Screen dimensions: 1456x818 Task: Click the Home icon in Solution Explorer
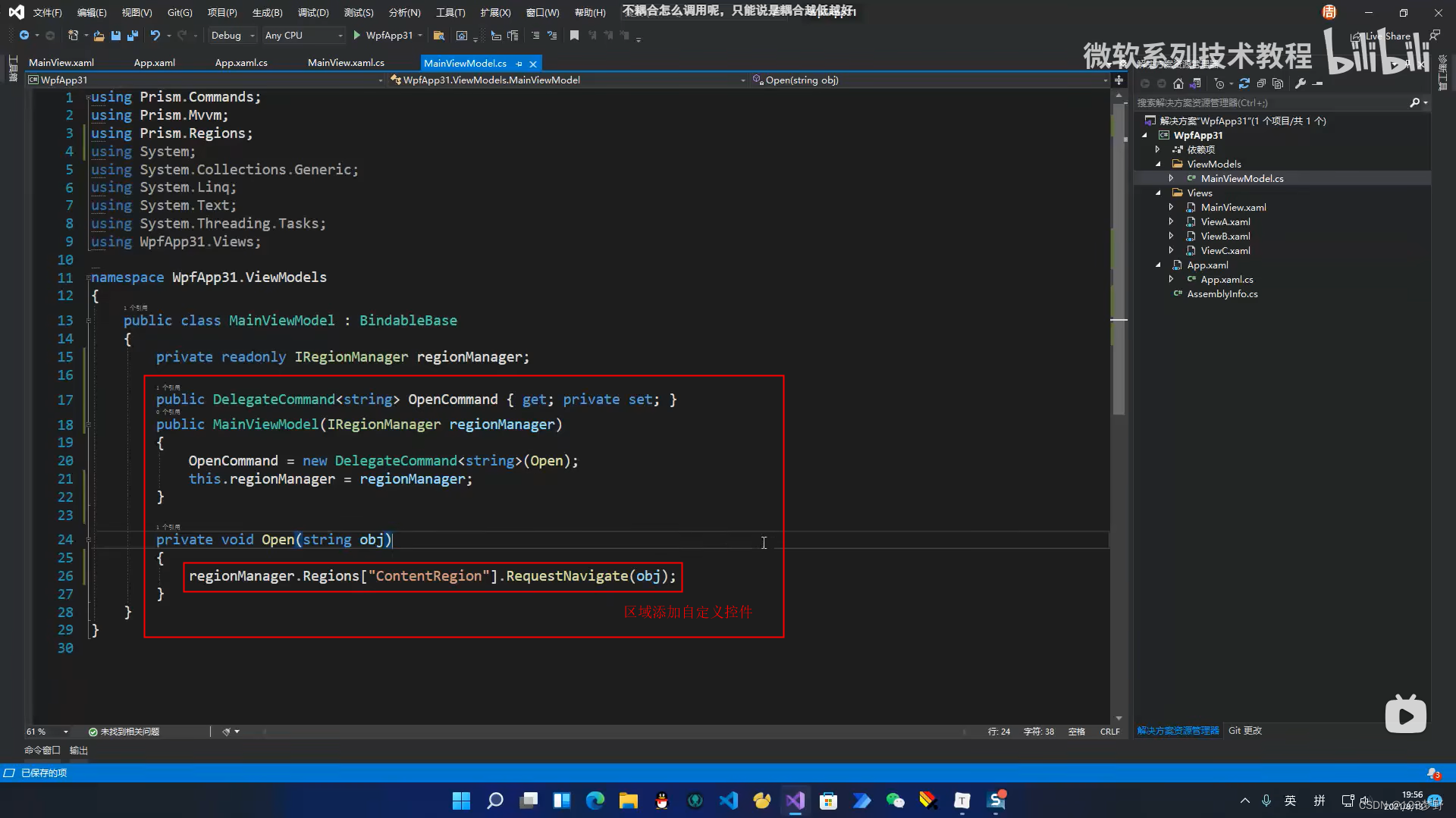click(1178, 83)
